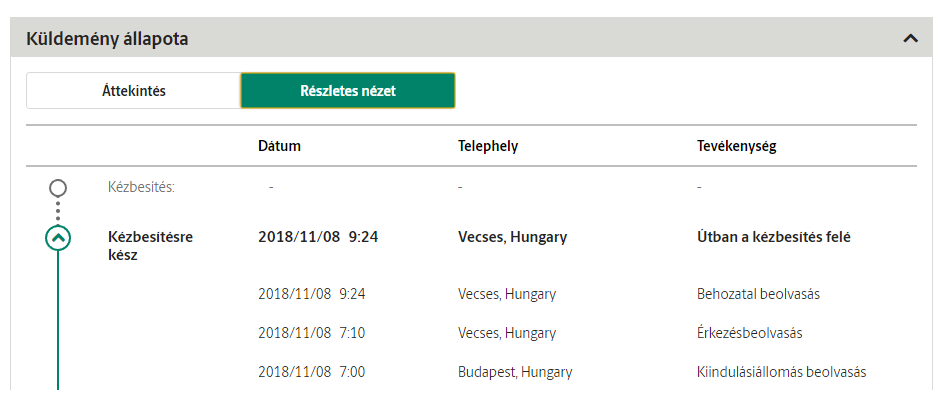Select the Érkezésbeolvasás row activity
Screen dimensions: 943x394
[749, 333]
